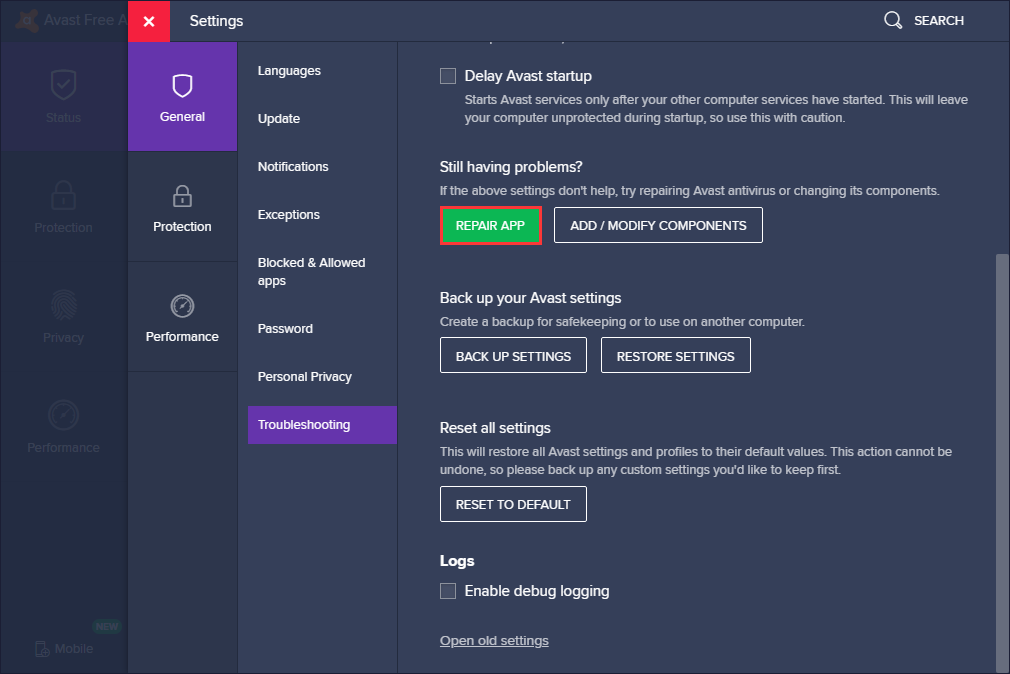
Task: Click the settings page vertical scrollbar
Action: point(1002,463)
